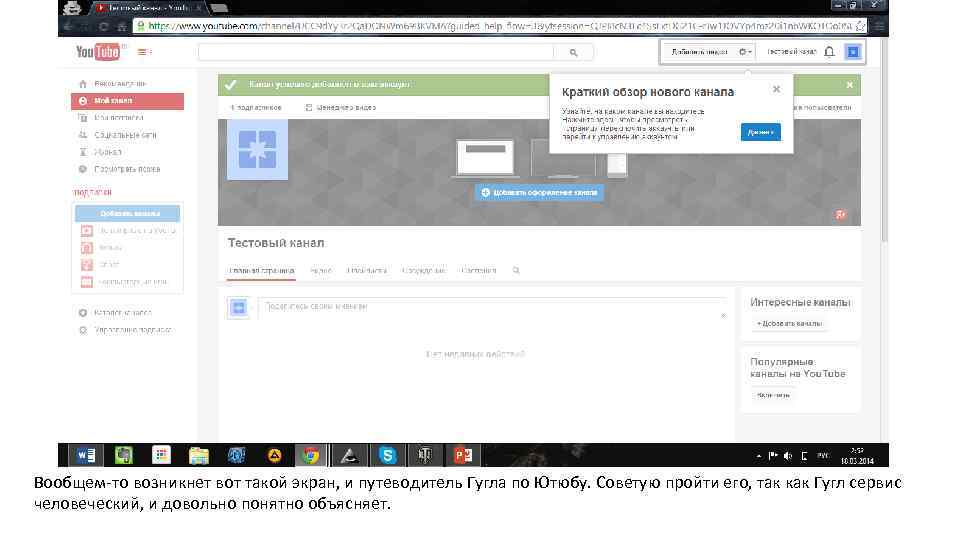Click the share your thoughts input field
The height and width of the screenshot is (540, 960).
492,307
